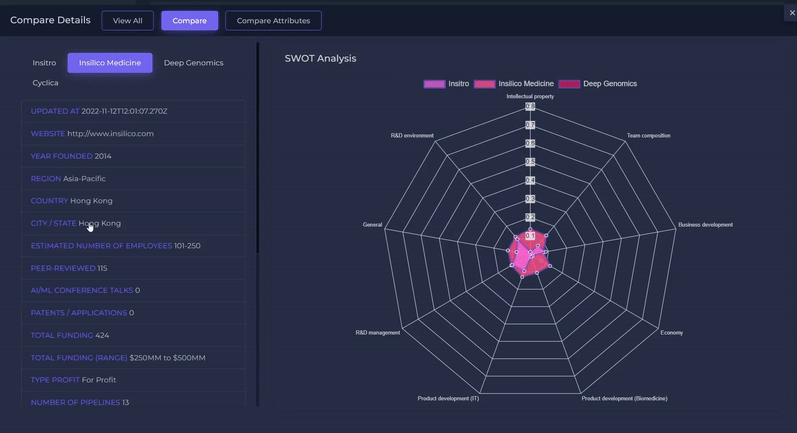This screenshot has width=797, height=433.
Task: Click the R&D management axis label
Action: pos(378,332)
